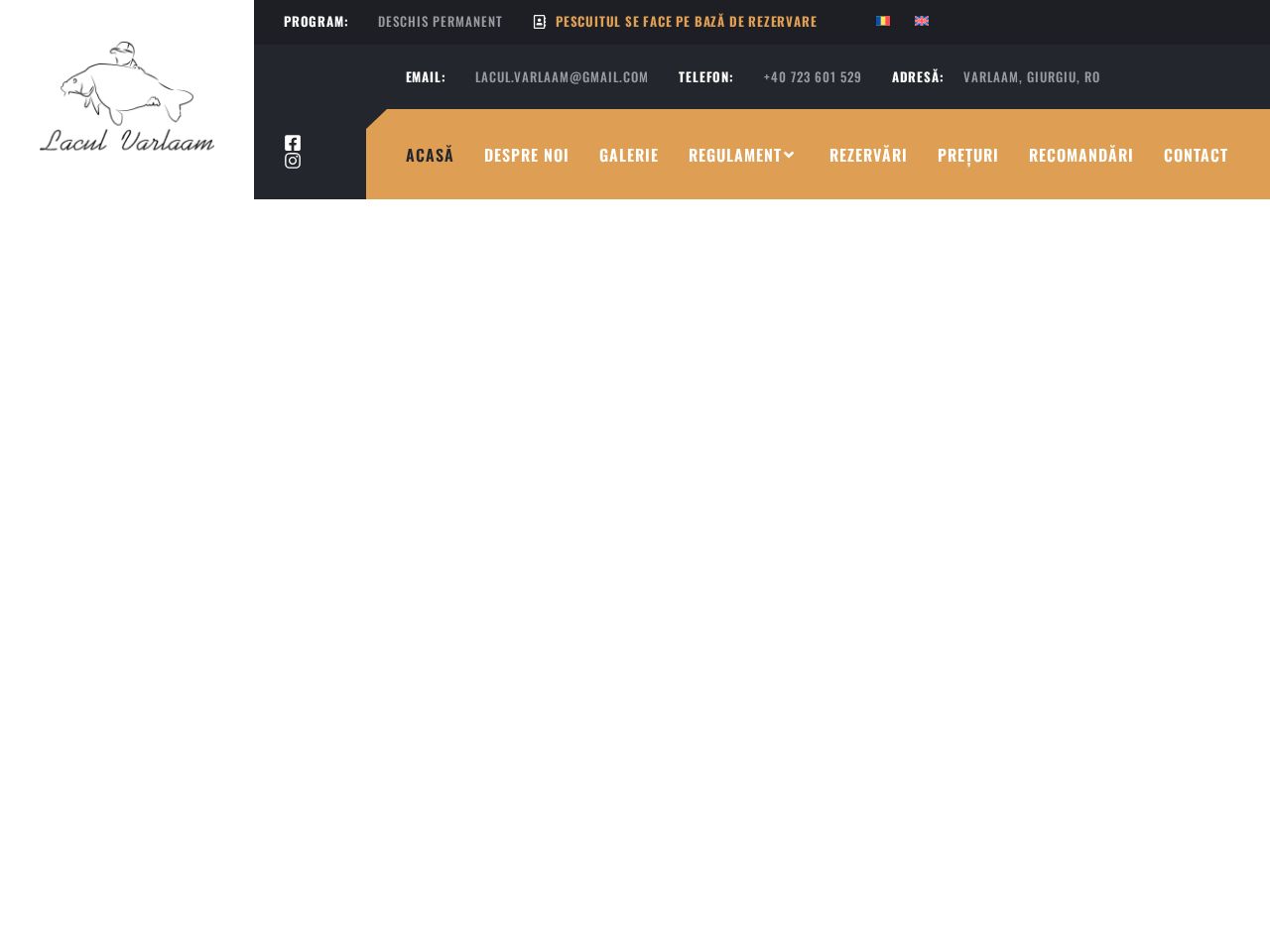The width and height of the screenshot is (1270, 952).
Task: Open the Despre Noi page
Action: pyautogui.click(x=526, y=155)
